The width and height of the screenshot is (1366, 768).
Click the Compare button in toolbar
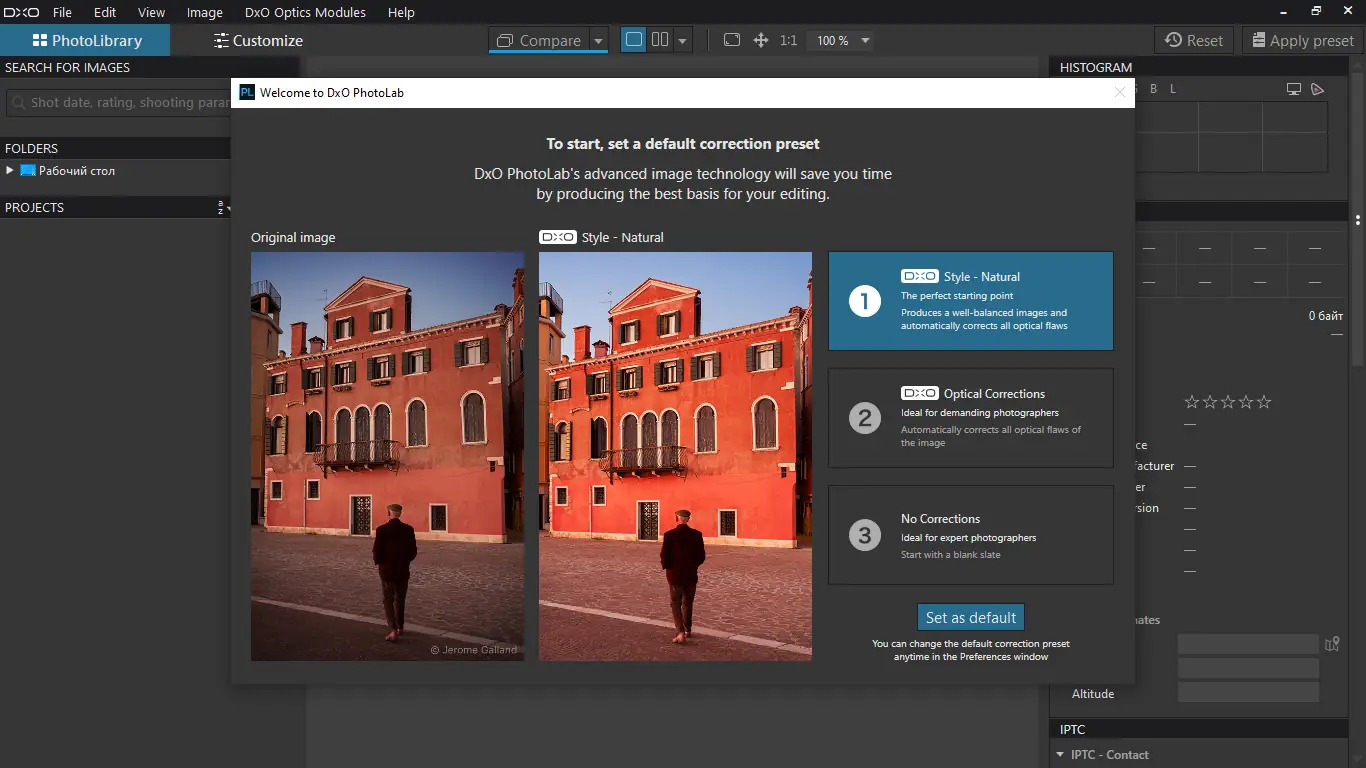[x=538, y=41]
